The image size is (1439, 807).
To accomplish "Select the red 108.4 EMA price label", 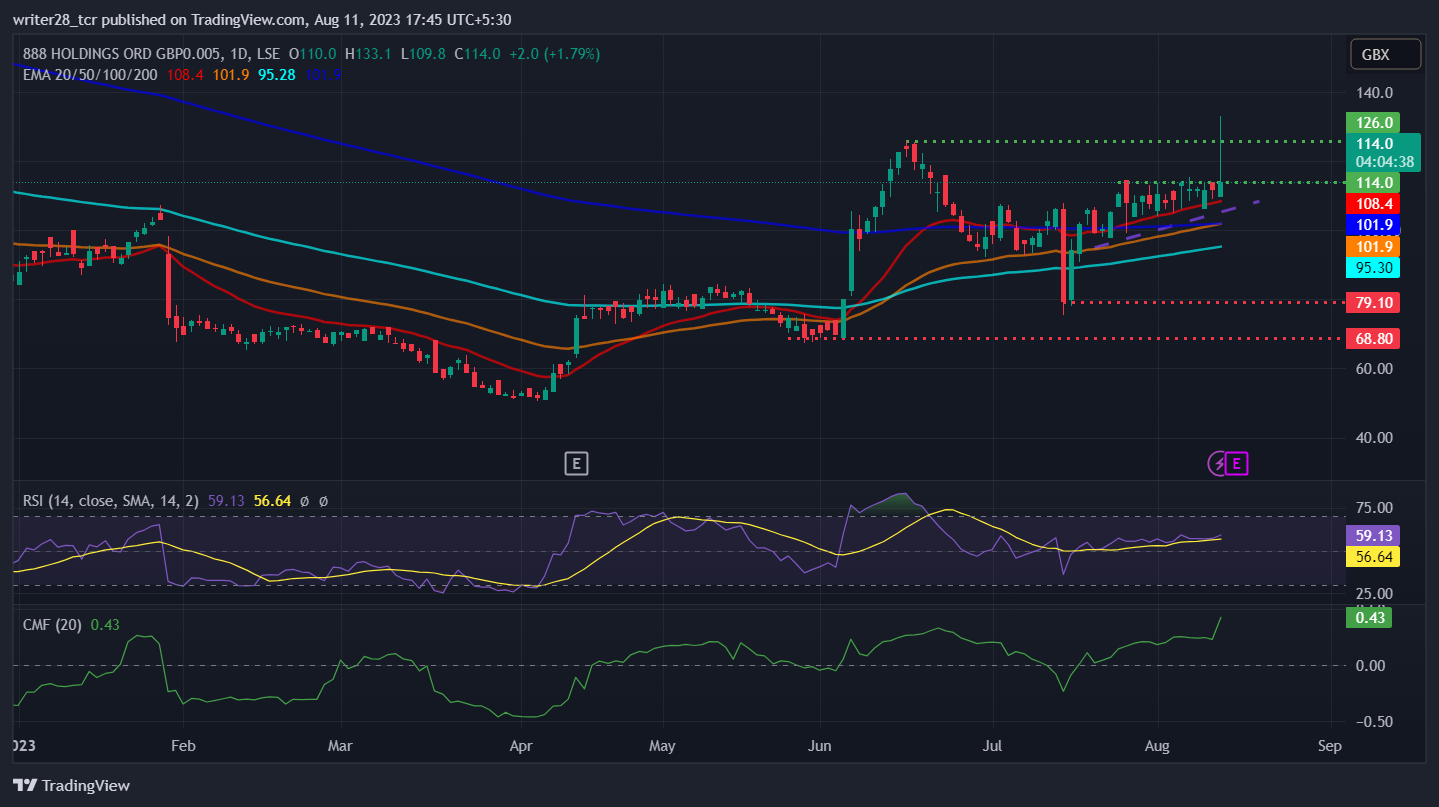I will tap(1373, 203).
